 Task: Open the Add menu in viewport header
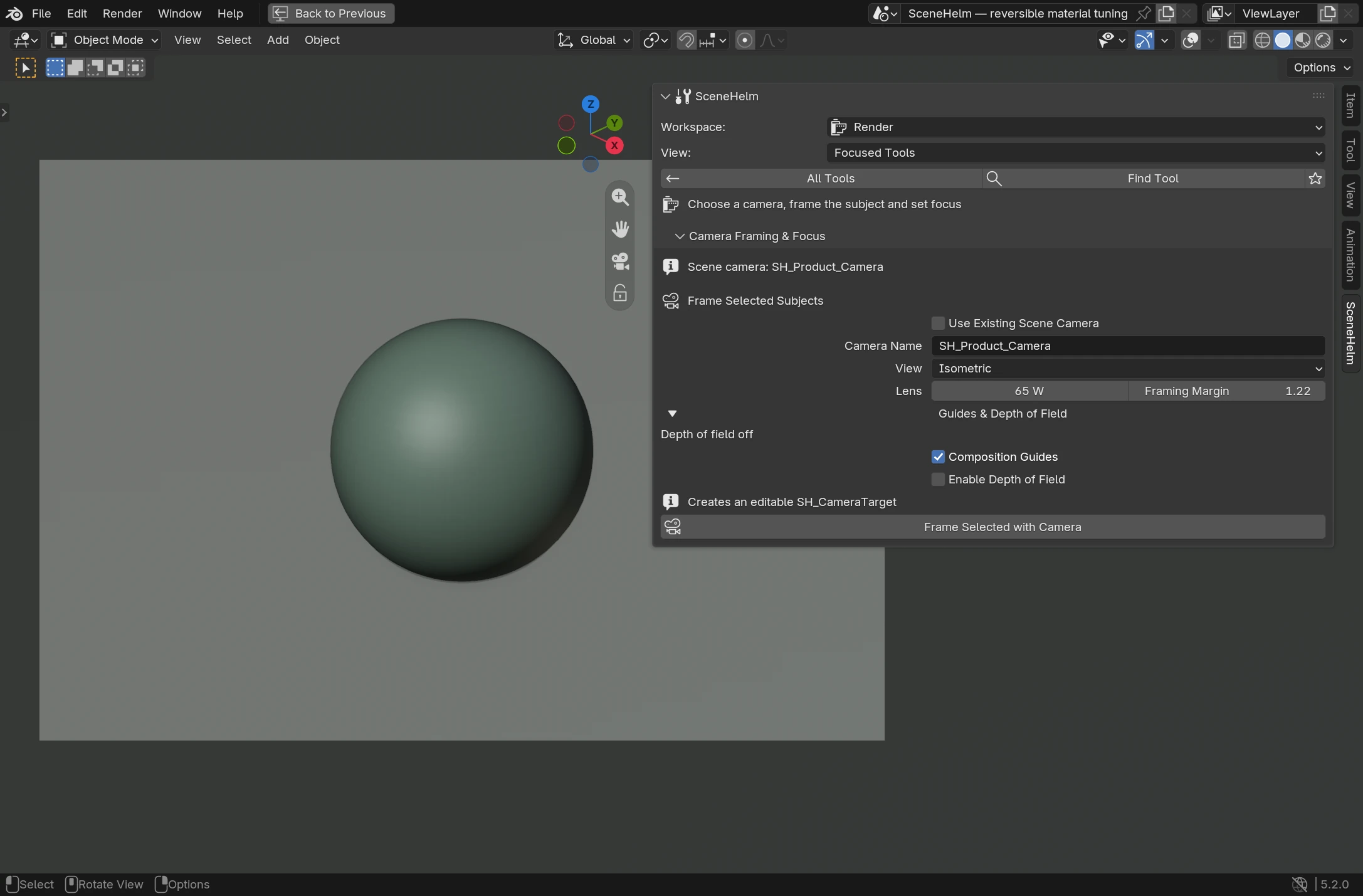[x=278, y=40]
